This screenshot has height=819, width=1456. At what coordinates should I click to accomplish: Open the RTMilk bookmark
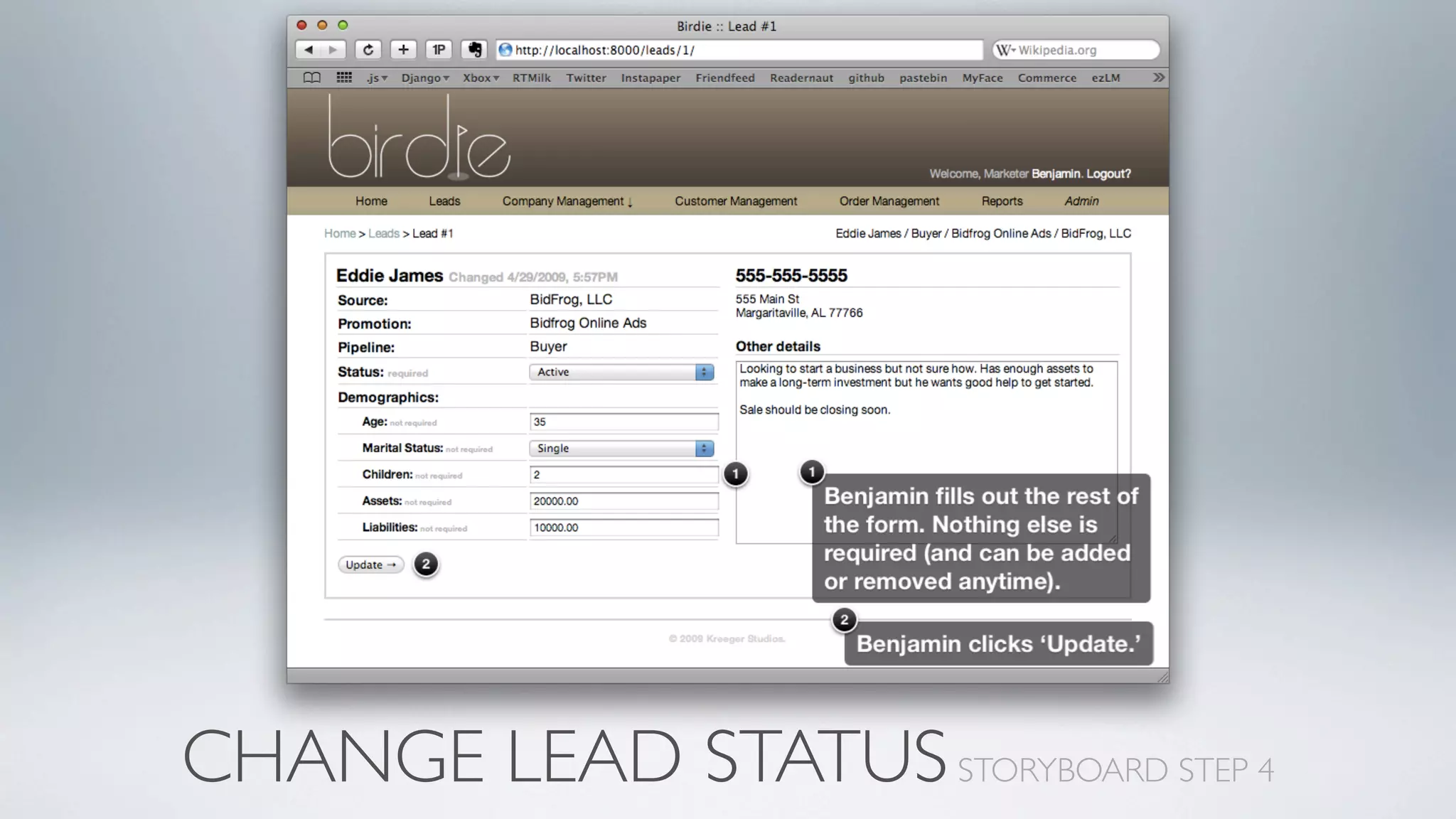[531, 78]
